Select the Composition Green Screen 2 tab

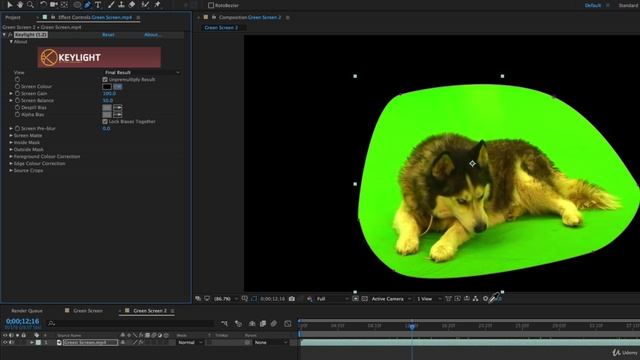(x=250, y=18)
